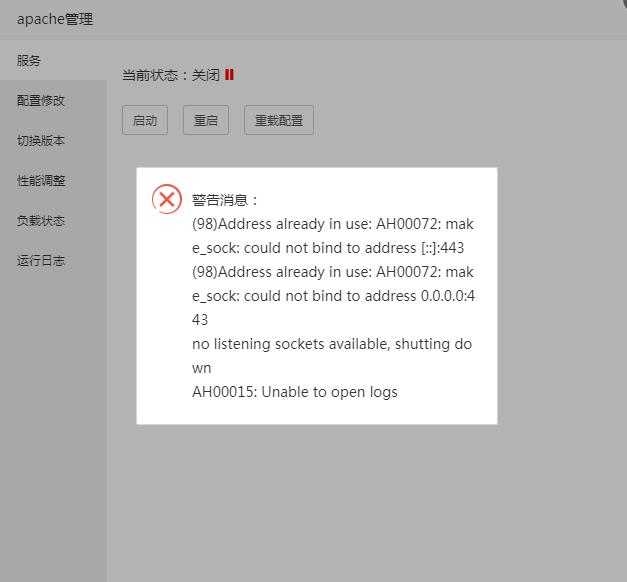
Task: Open the 服务 tab in sidebar
Action: tap(53, 60)
